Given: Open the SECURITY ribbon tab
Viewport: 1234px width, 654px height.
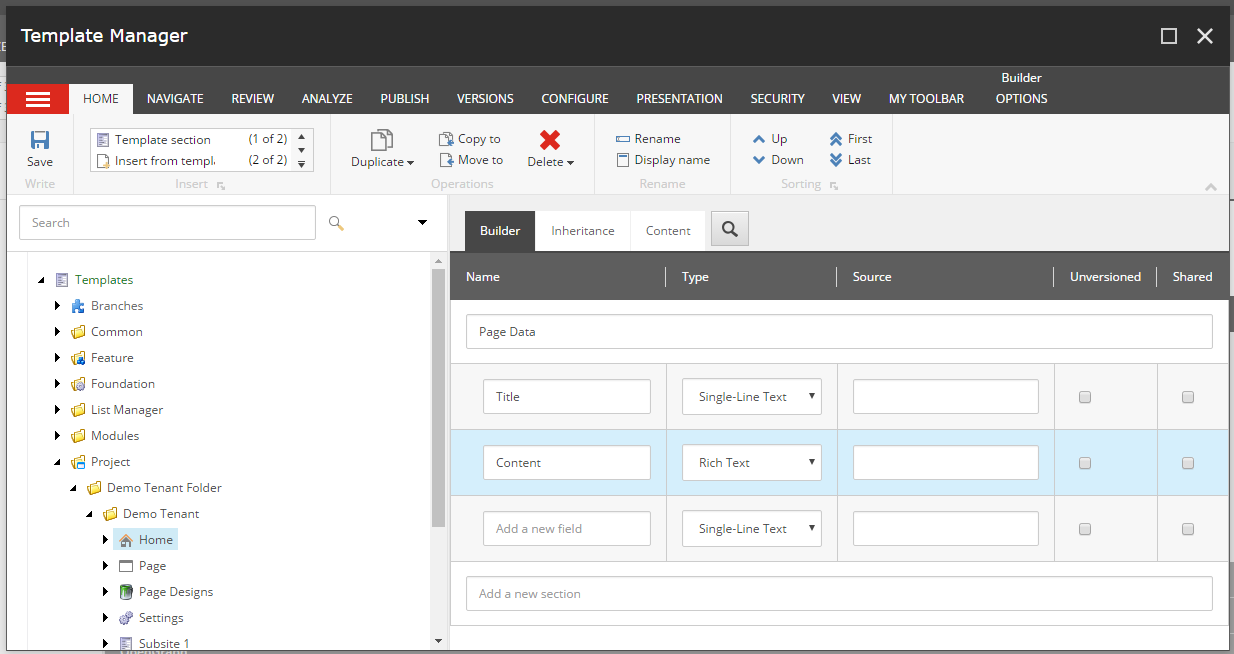Looking at the screenshot, I should [x=778, y=99].
